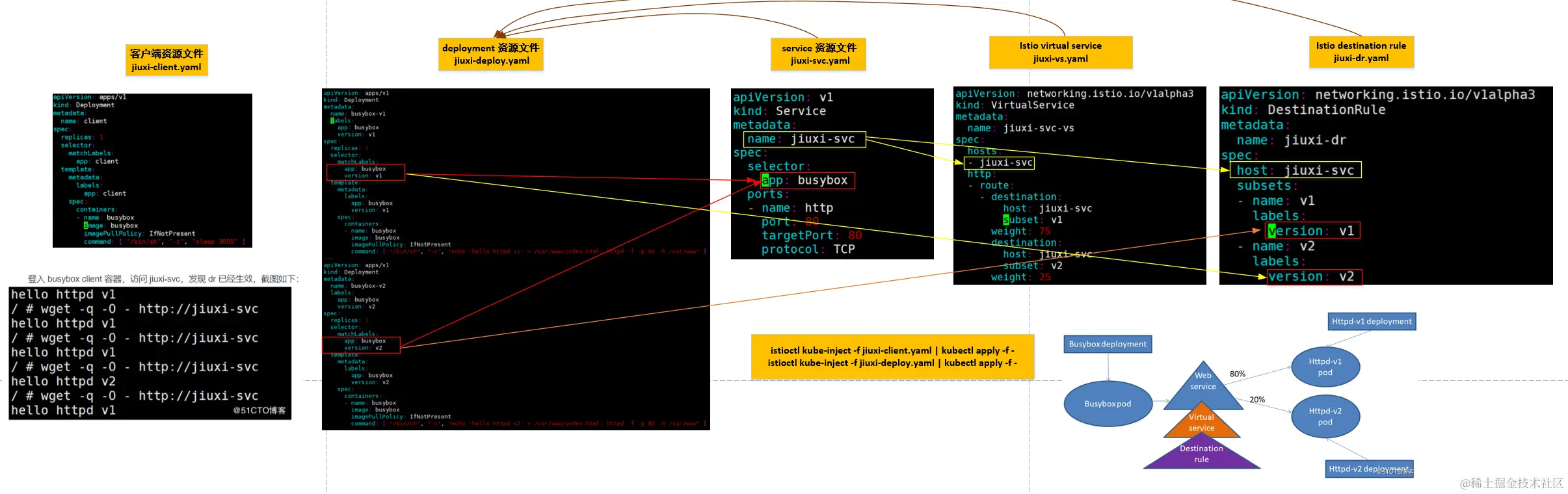Select the Httpd-v2 deployment box
1568x494 pixels.
pyautogui.click(x=1370, y=469)
